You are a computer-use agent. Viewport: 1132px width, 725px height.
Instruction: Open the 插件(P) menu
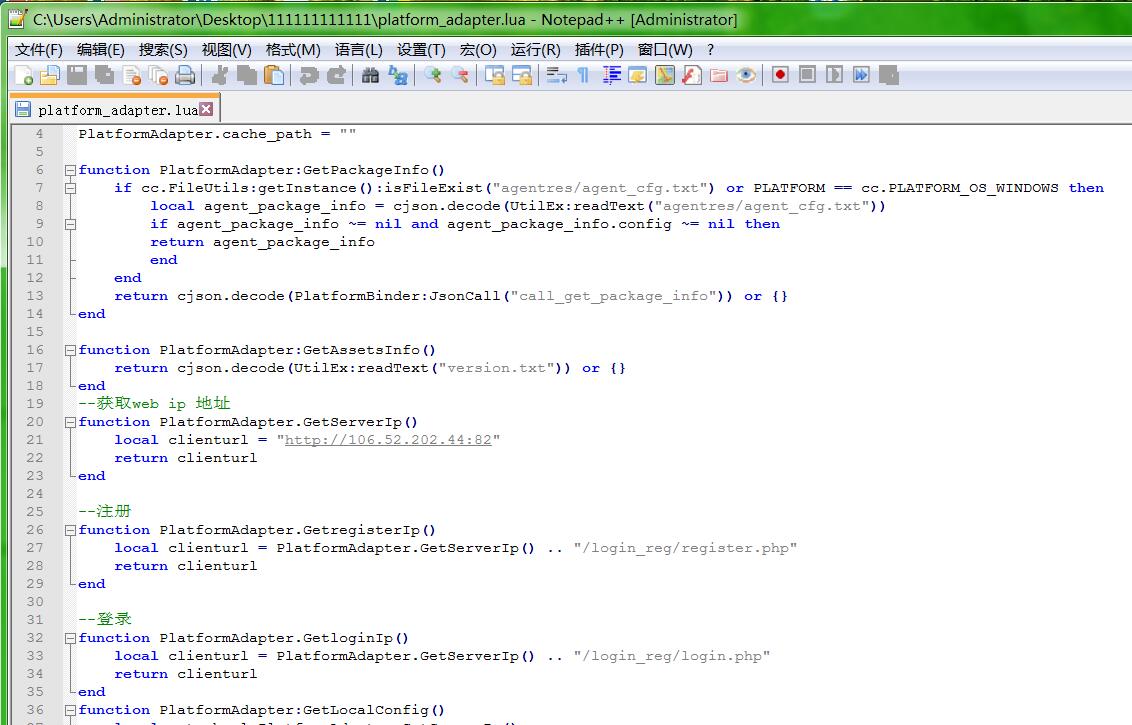point(599,49)
